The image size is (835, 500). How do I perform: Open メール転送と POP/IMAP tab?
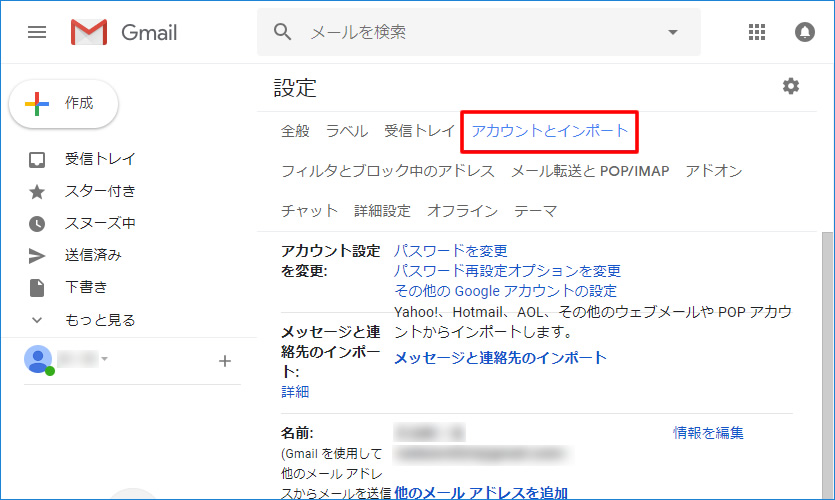point(590,171)
